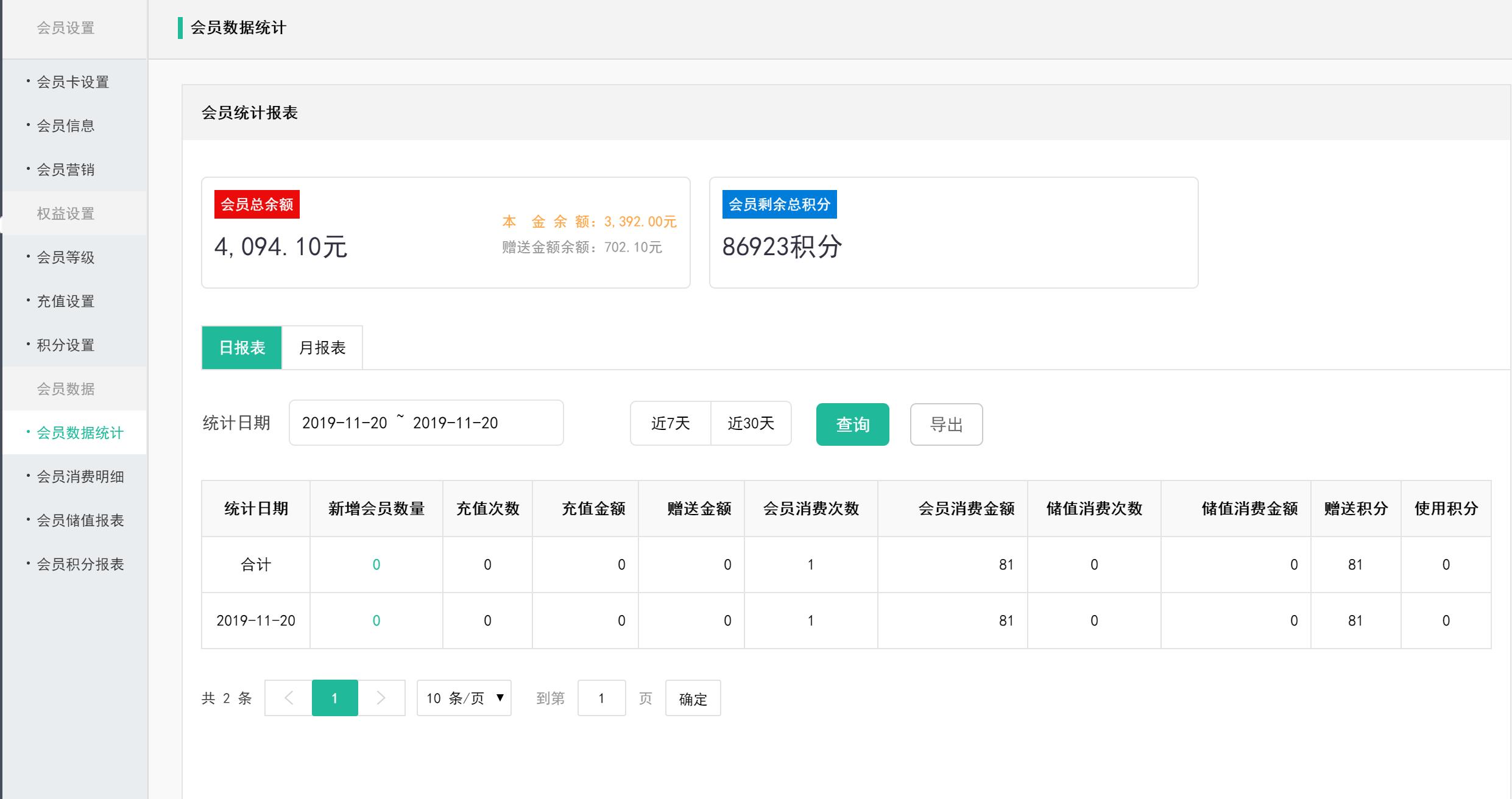Screen dimensions: 1512x799
Task: Open 会员消费明细 sidebar item
Action: (x=80, y=477)
